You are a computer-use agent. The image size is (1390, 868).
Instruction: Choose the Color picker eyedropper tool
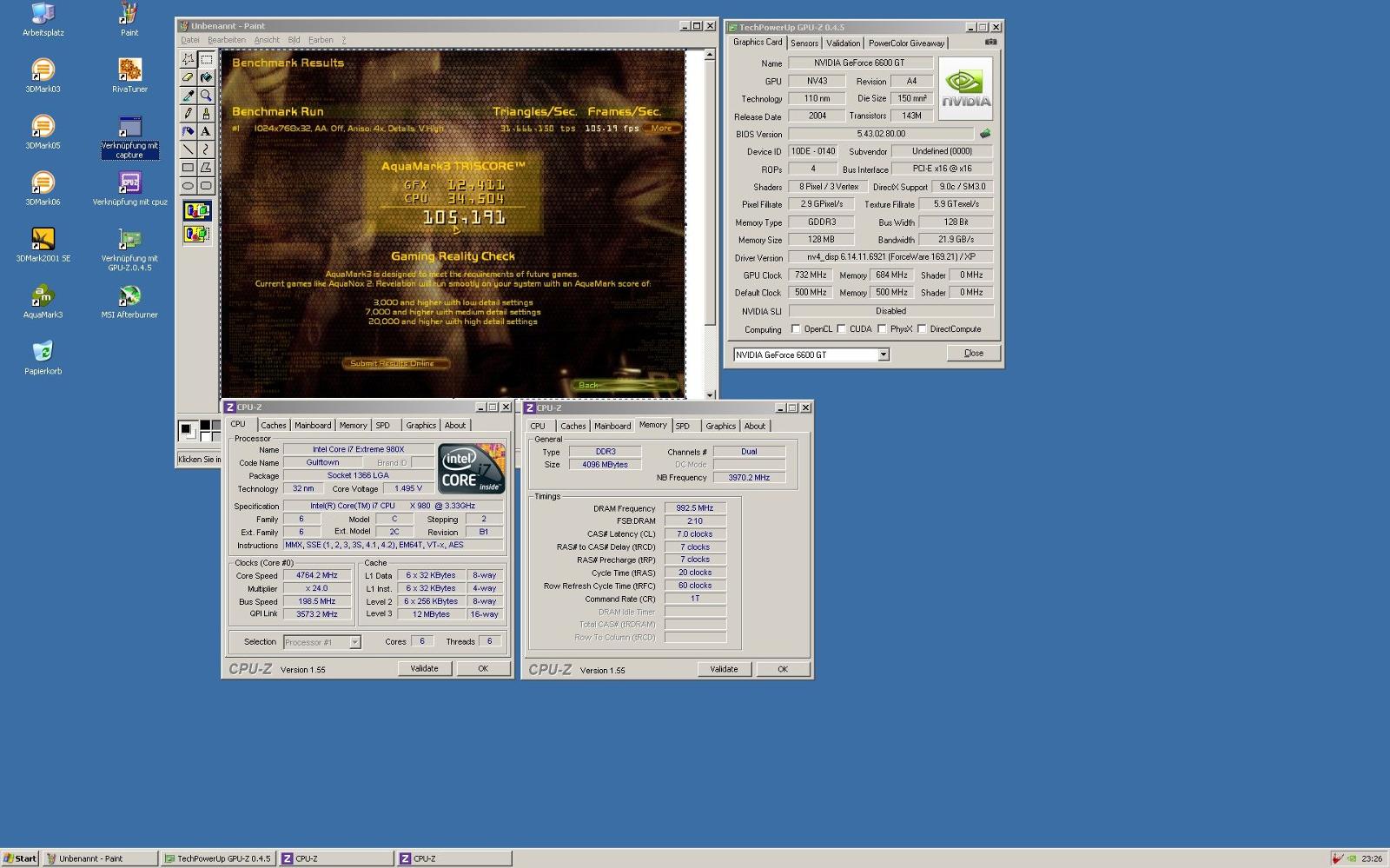pos(188,96)
